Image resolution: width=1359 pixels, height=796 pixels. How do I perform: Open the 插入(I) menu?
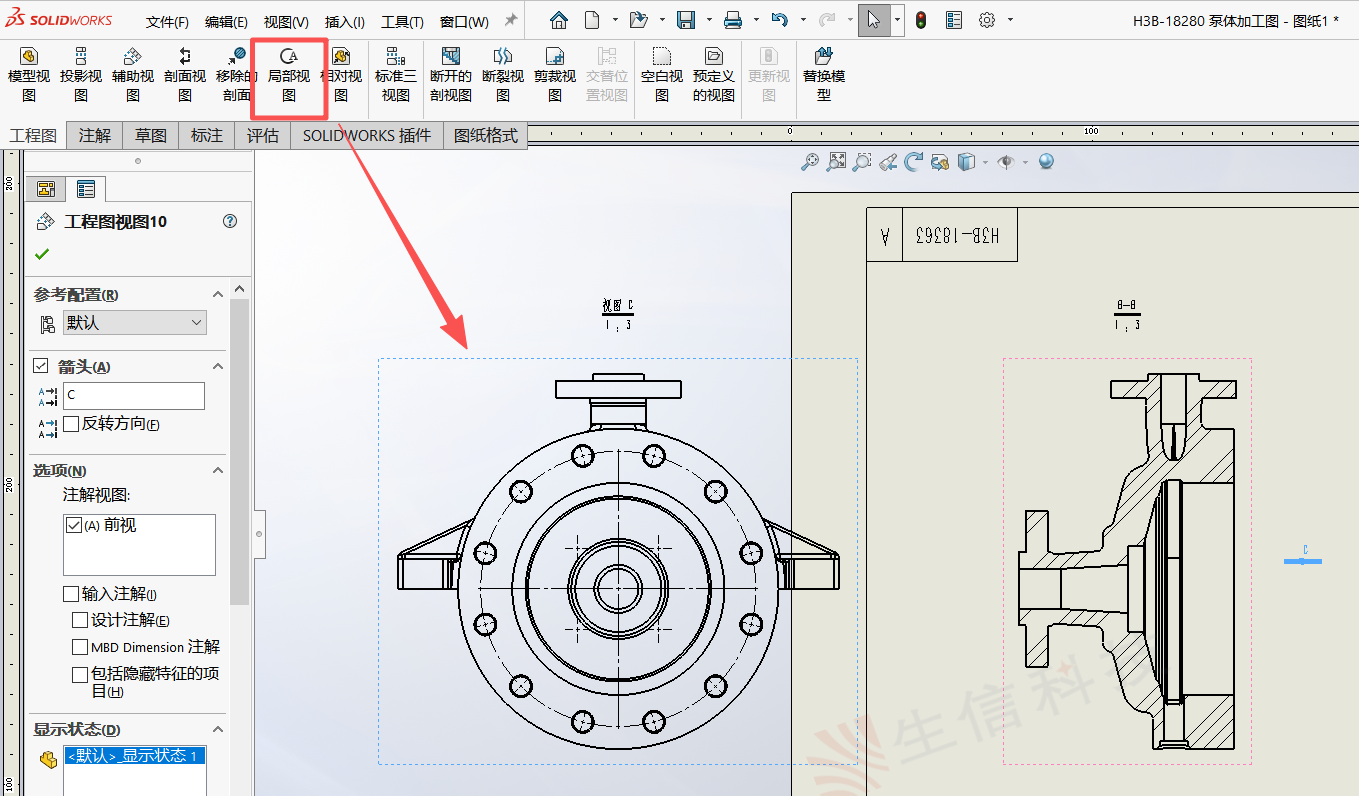pyautogui.click(x=345, y=22)
